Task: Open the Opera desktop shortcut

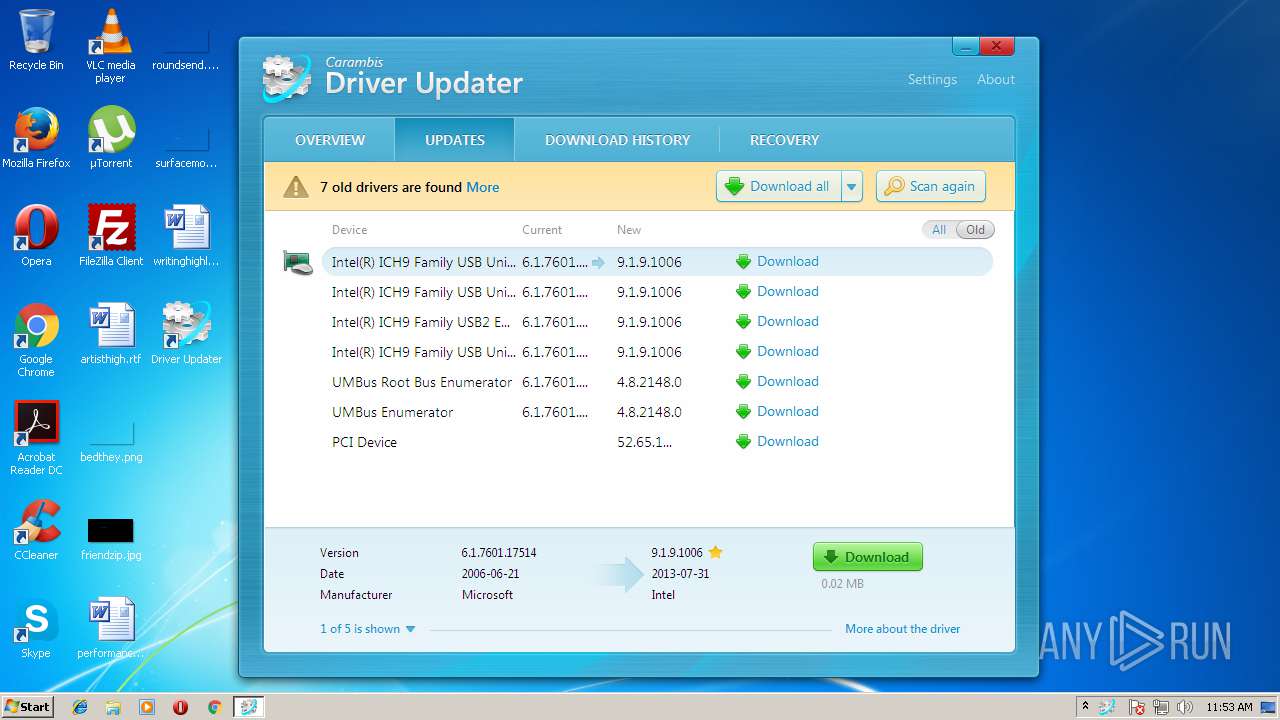Action: pos(36,236)
